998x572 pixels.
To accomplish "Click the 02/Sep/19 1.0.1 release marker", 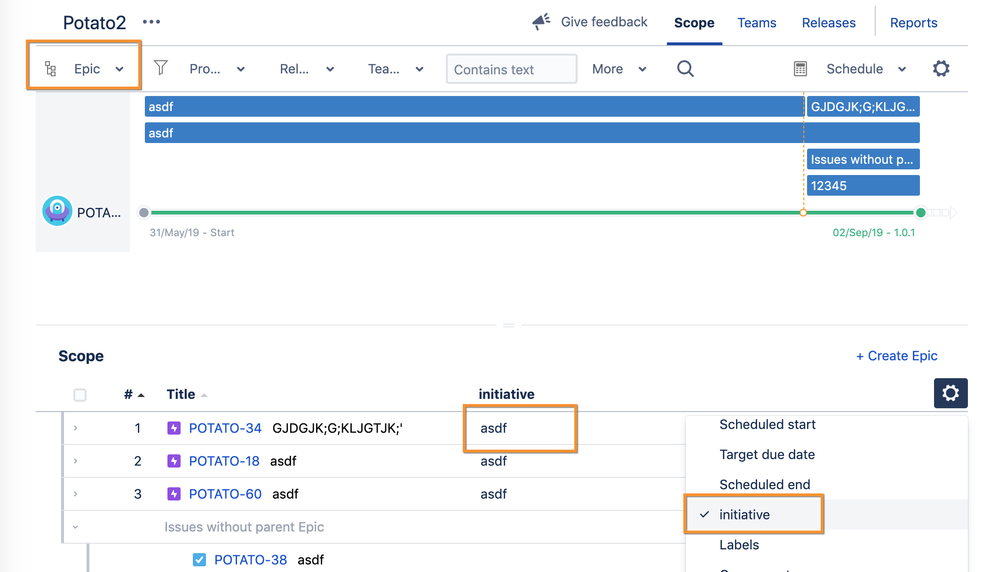I will [920, 213].
